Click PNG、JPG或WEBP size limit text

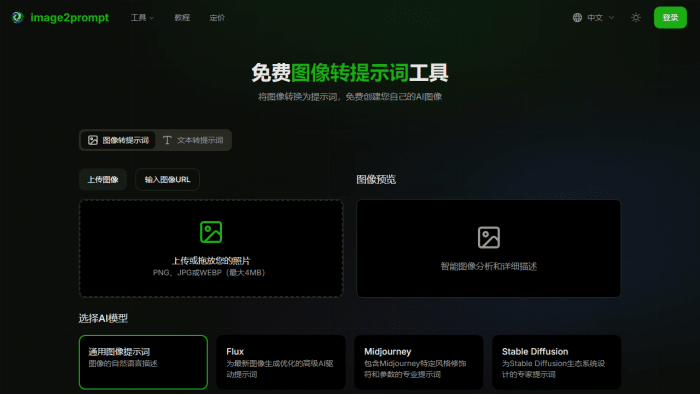(x=209, y=273)
